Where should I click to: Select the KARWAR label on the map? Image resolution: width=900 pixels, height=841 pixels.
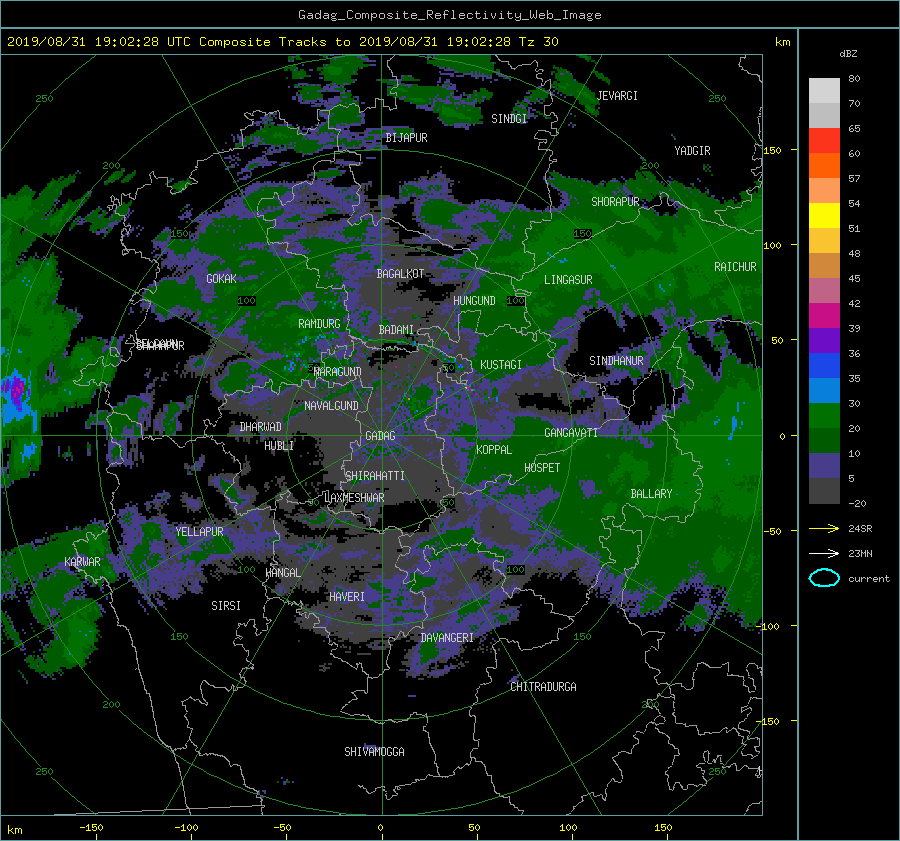point(82,562)
